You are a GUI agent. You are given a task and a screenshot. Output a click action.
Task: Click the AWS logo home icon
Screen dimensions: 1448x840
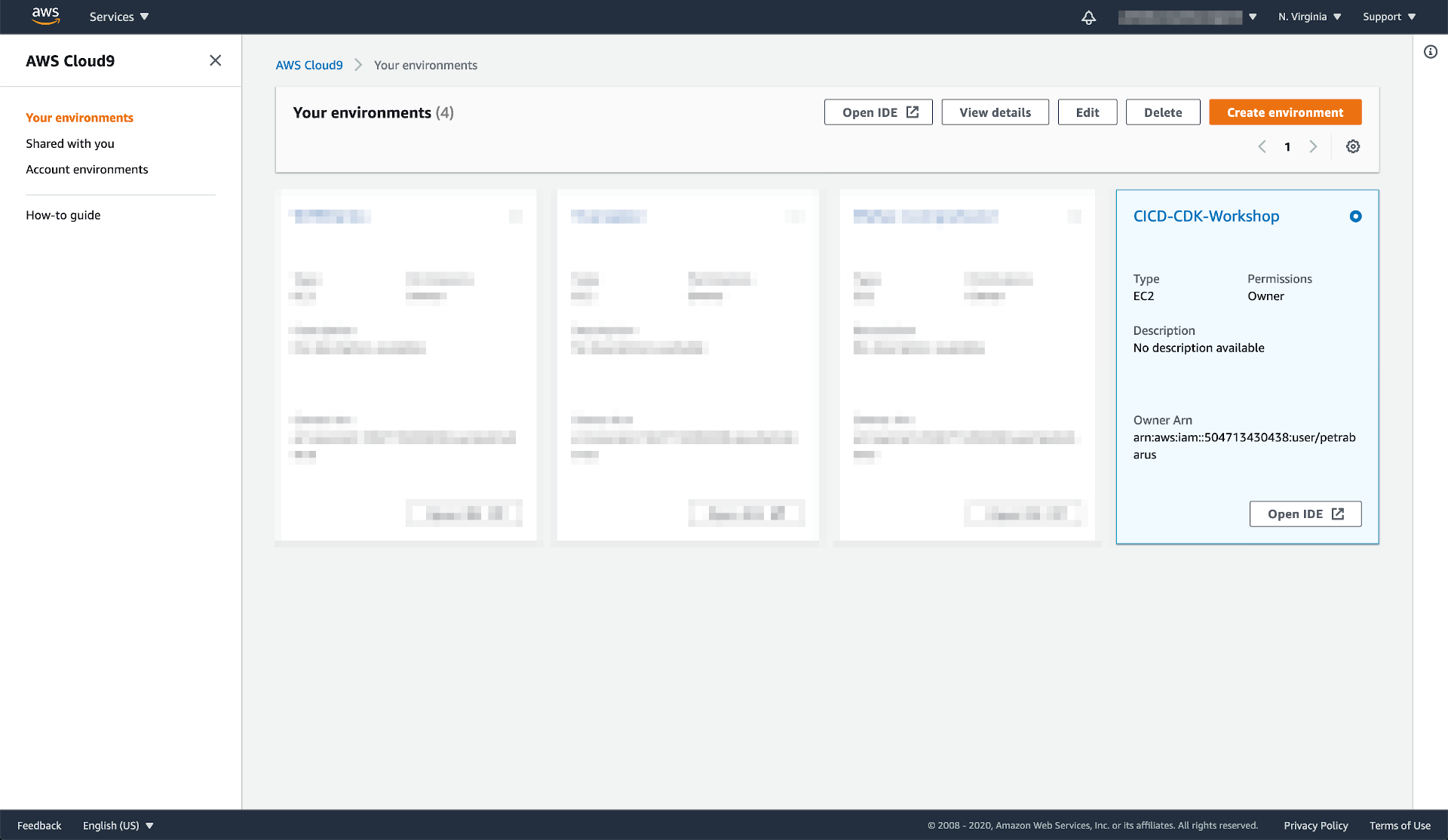pos(45,17)
